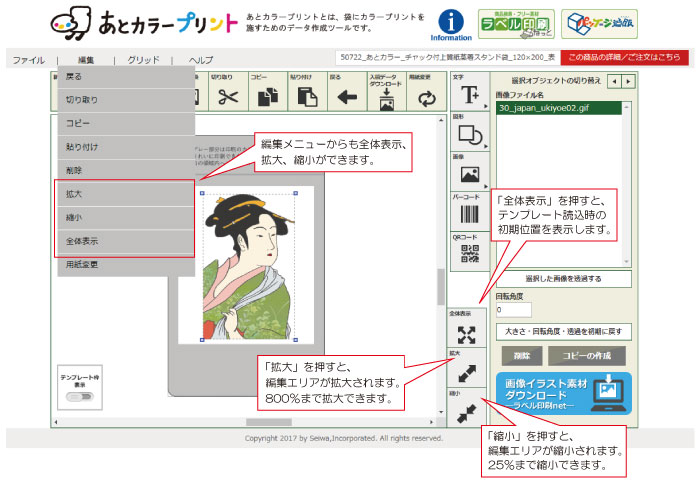Choose 全体表示 in the edit menu
The height and width of the screenshot is (480, 700).
tap(126, 242)
